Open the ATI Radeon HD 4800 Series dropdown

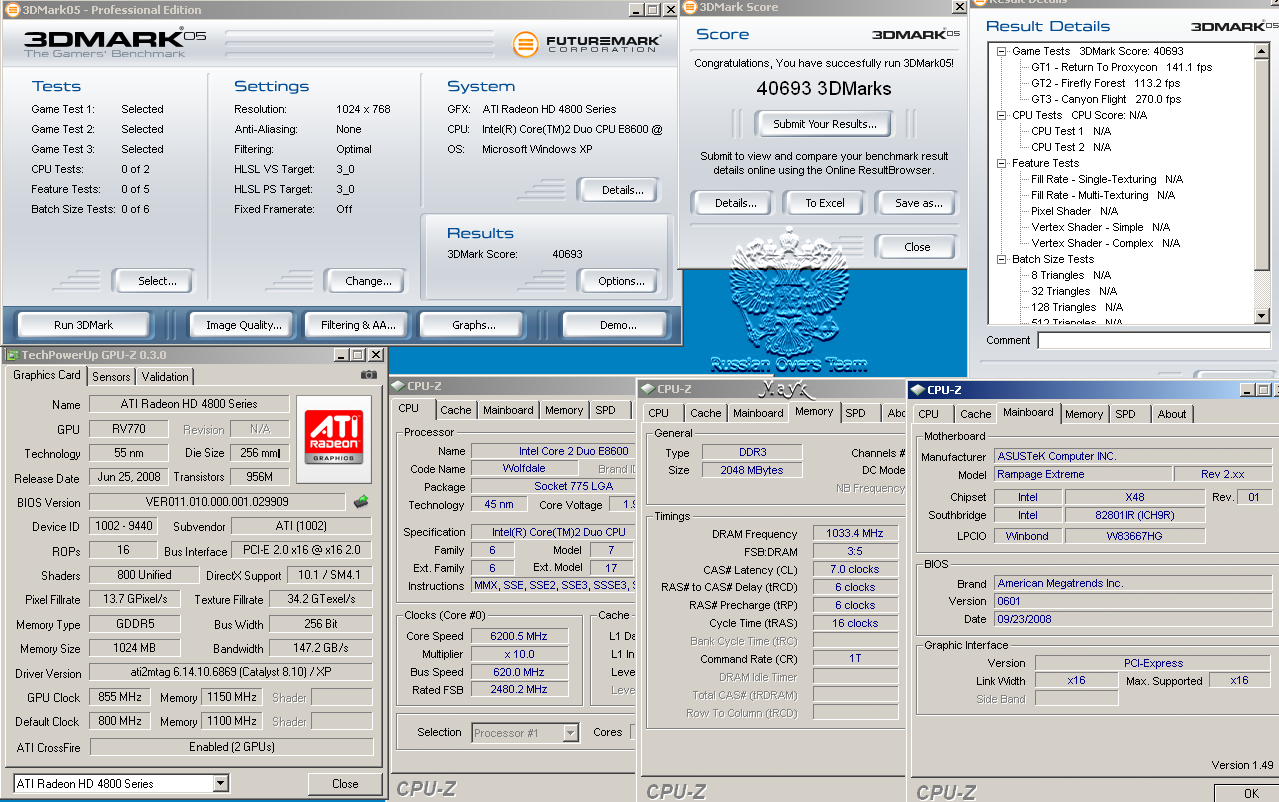click(221, 784)
